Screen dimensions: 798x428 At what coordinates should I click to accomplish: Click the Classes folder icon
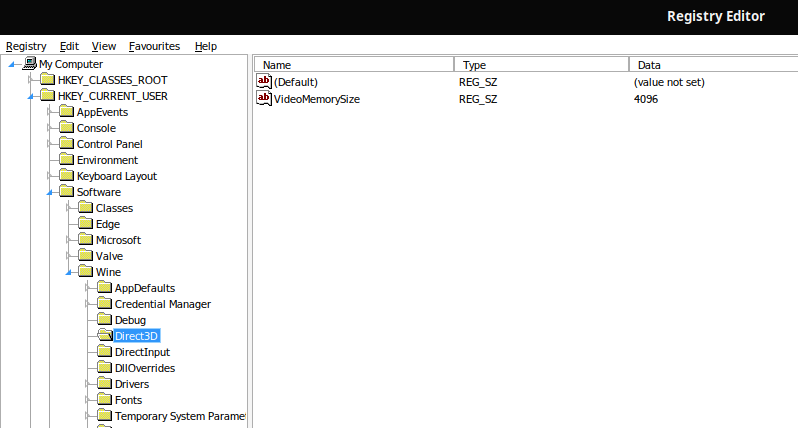tap(86, 208)
